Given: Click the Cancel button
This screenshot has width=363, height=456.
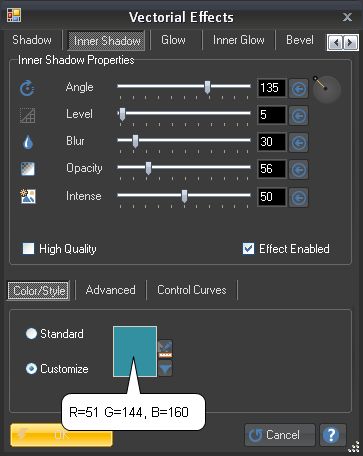Looking at the screenshot, I should pos(280,435).
